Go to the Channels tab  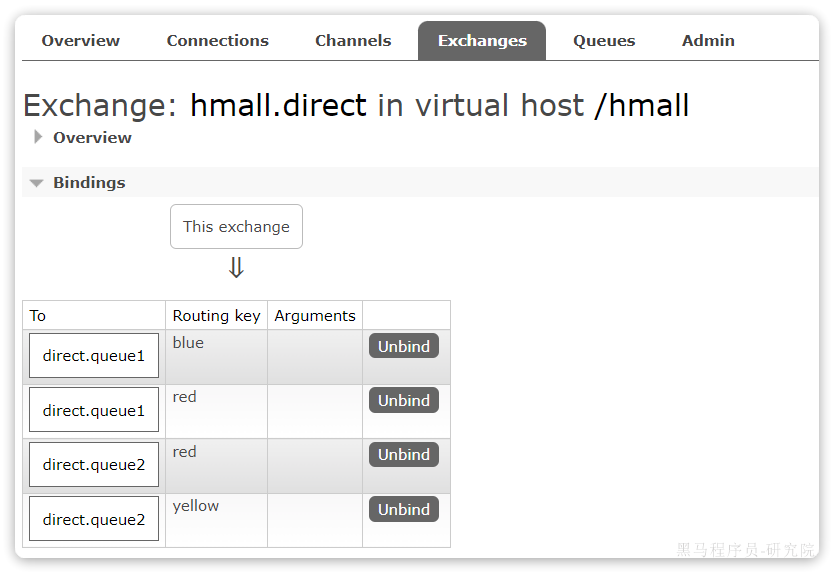click(353, 41)
